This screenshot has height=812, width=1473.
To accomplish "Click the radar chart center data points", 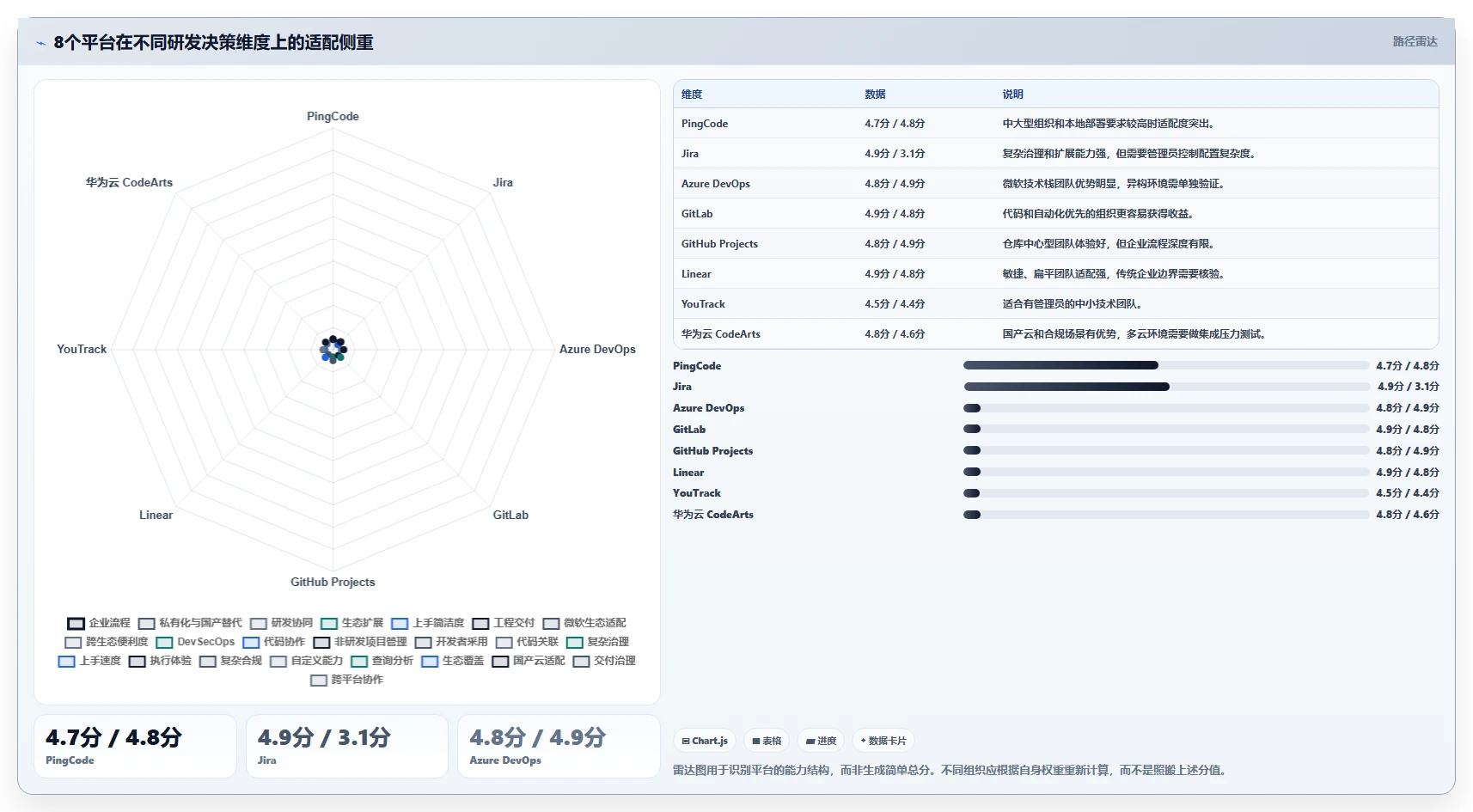I will [333, 349].
